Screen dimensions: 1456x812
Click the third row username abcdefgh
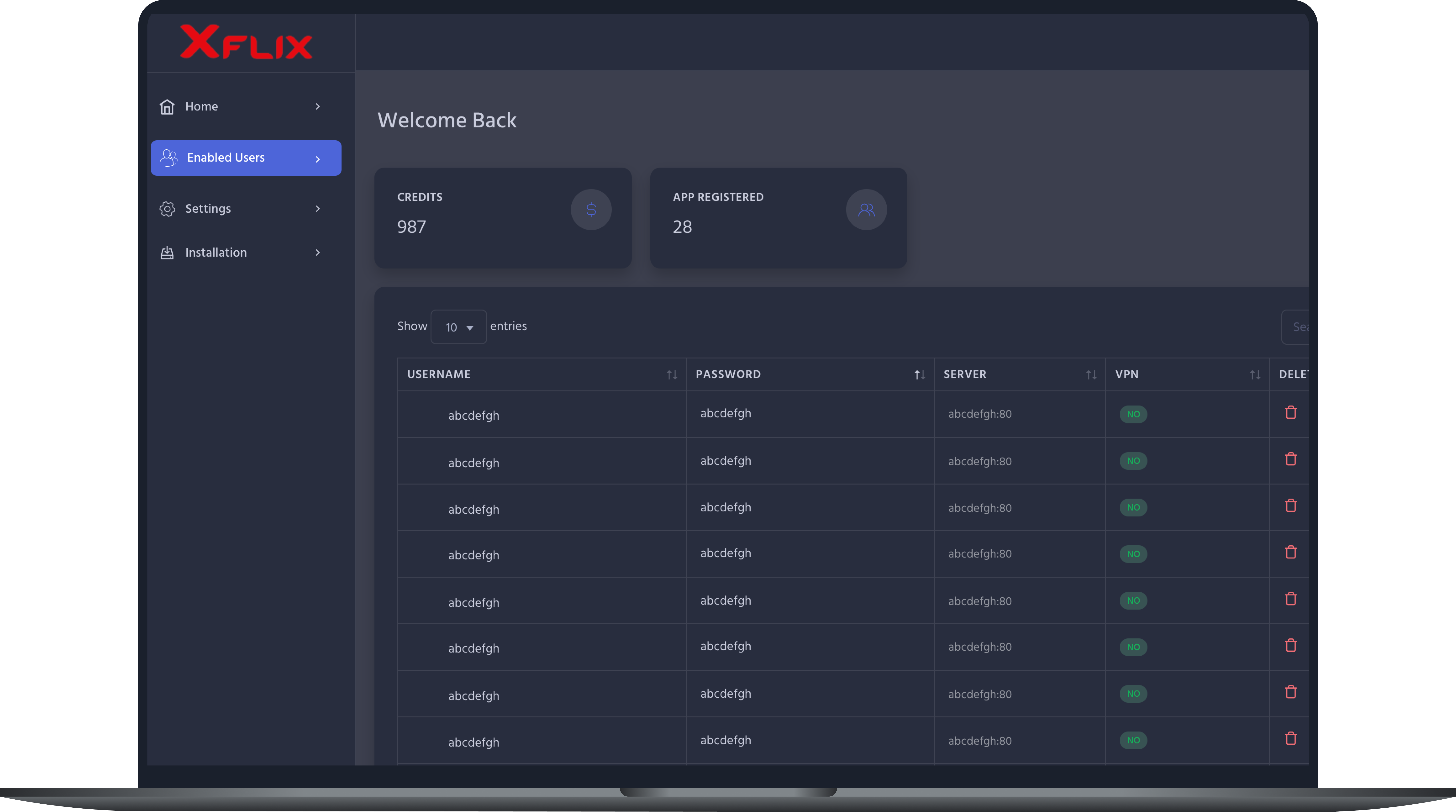(x=474, y=510)
